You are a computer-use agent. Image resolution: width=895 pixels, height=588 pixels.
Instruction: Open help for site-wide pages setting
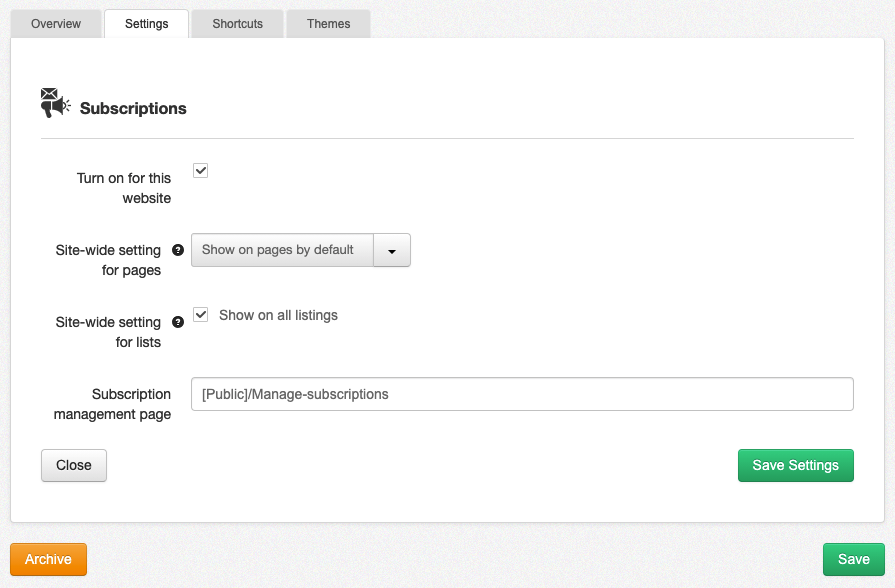pos(178,251)
